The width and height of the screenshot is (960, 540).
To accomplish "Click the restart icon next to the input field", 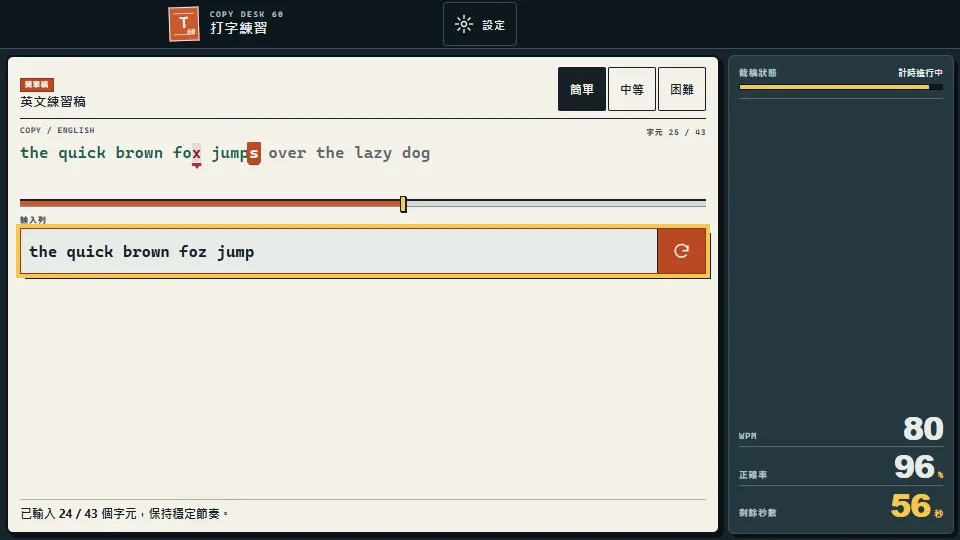I will pyautogui.click(x=681, y=251).
